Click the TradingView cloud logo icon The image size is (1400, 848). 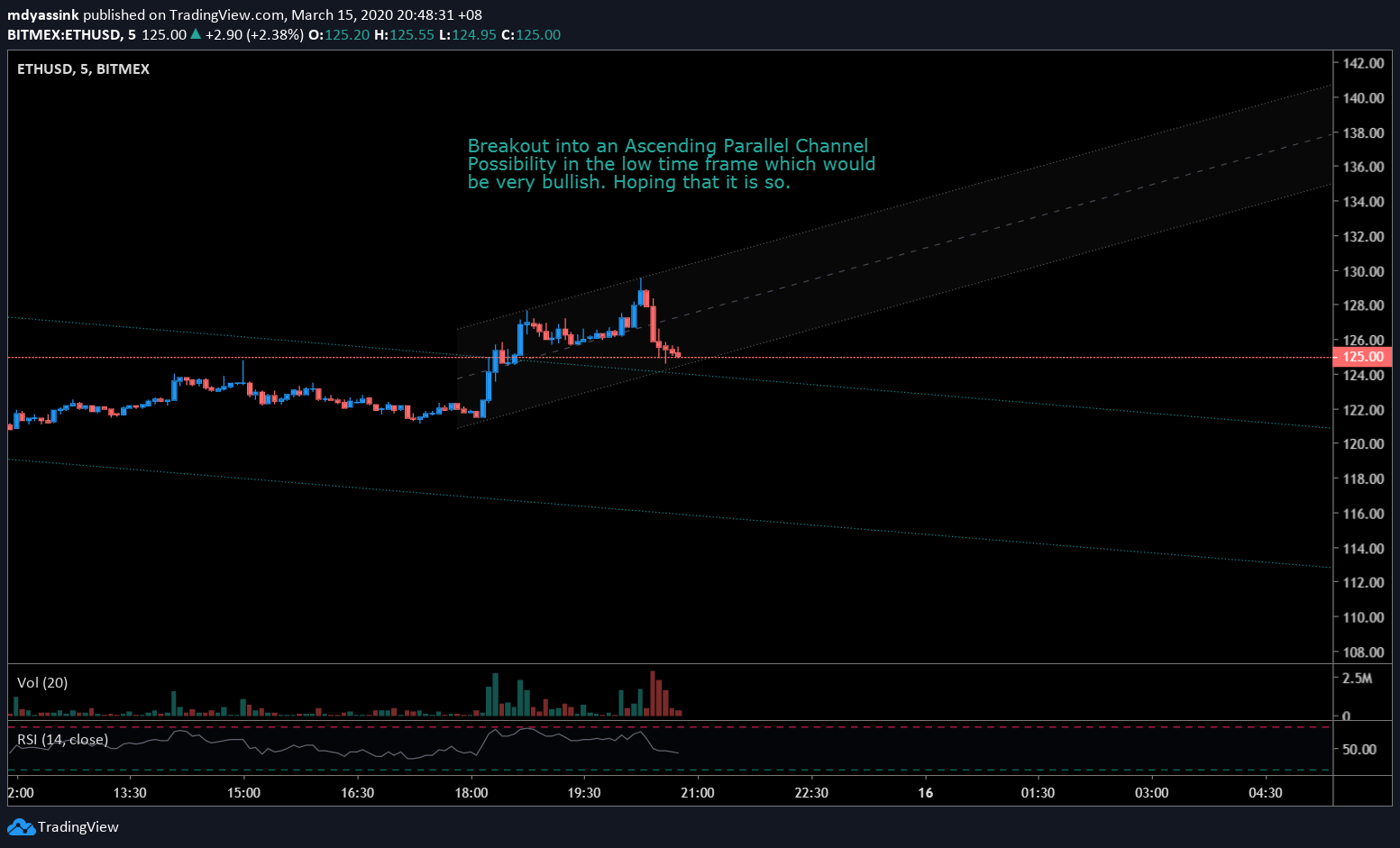[21, 827]
